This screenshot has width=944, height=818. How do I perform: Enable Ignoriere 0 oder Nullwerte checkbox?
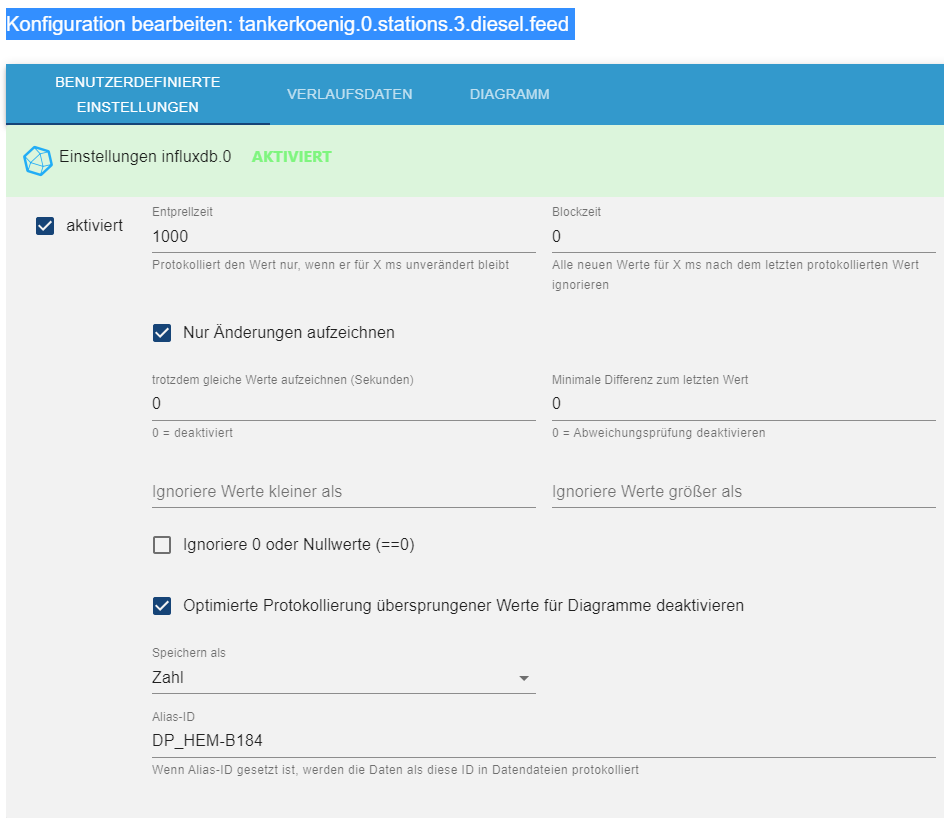[x=162, y=545]
